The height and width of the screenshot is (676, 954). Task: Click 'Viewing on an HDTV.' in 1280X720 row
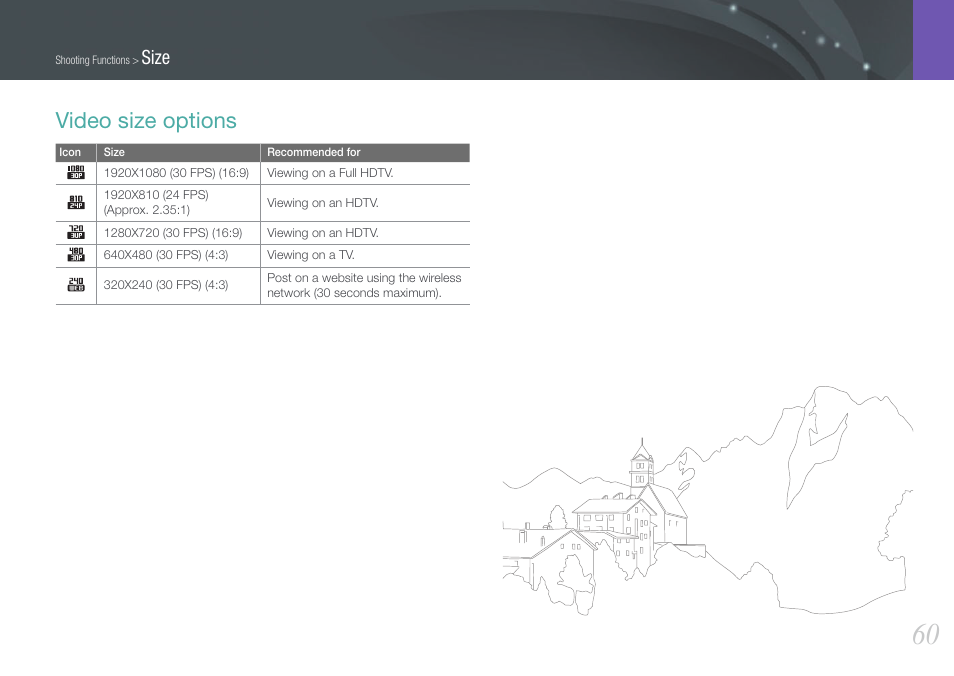tap(323, 233)
